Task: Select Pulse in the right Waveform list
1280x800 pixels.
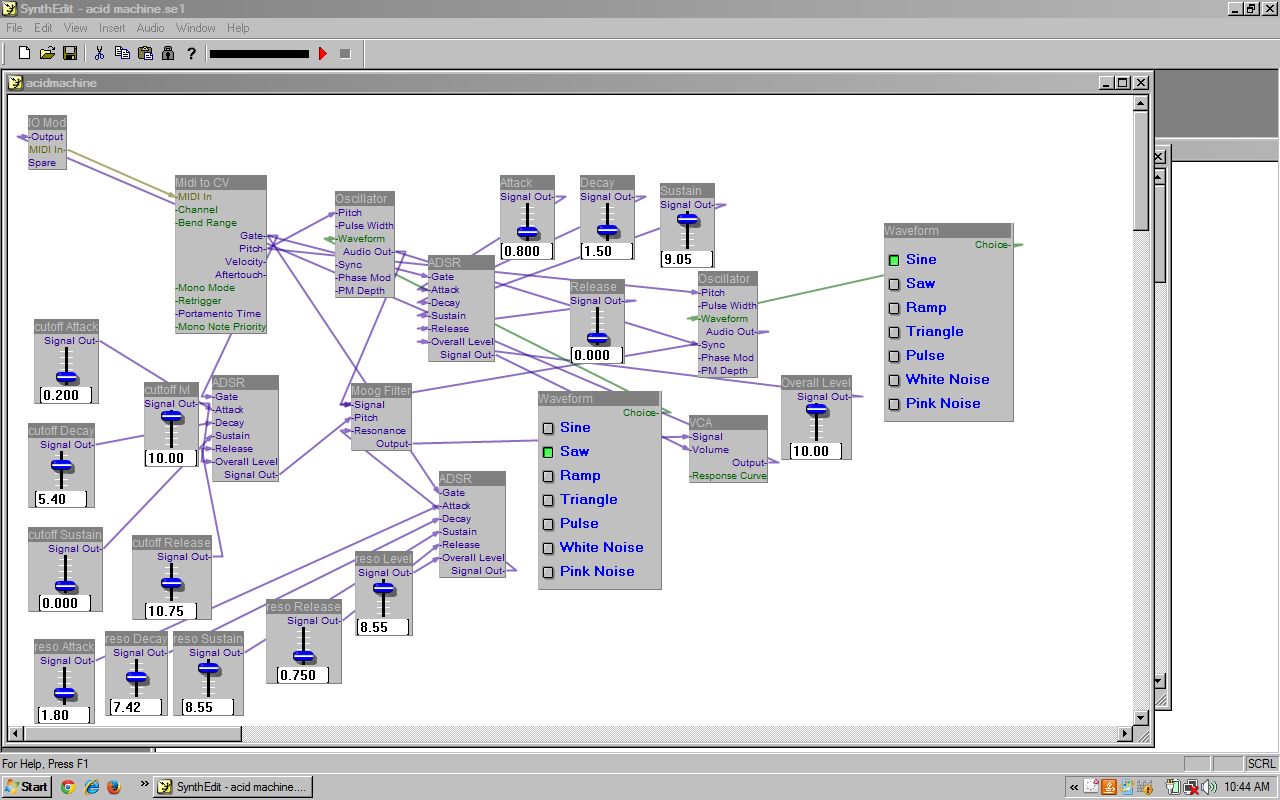Action: point(916,356)
